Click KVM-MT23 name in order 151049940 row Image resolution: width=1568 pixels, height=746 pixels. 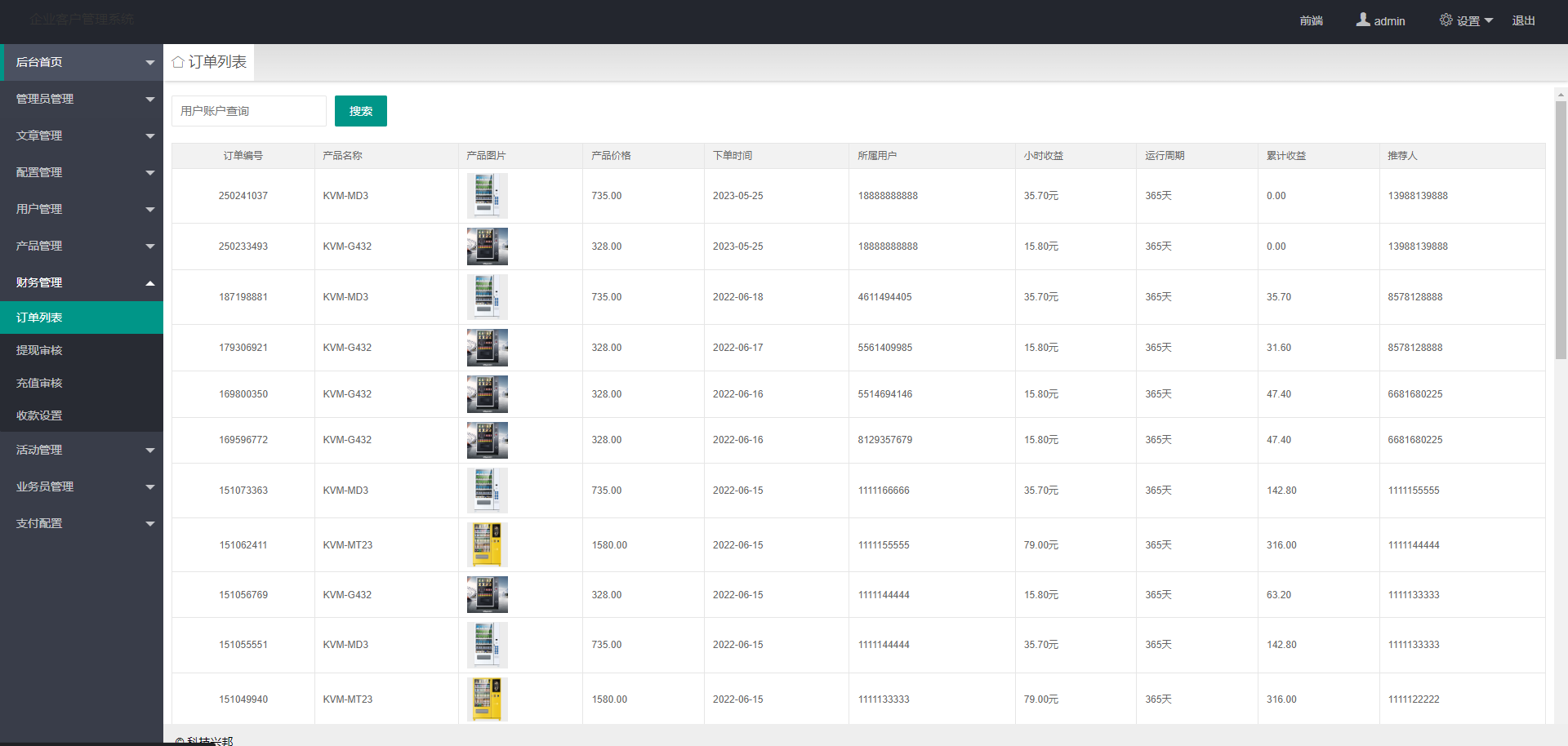pyautogui.click(x=348, y=699)
